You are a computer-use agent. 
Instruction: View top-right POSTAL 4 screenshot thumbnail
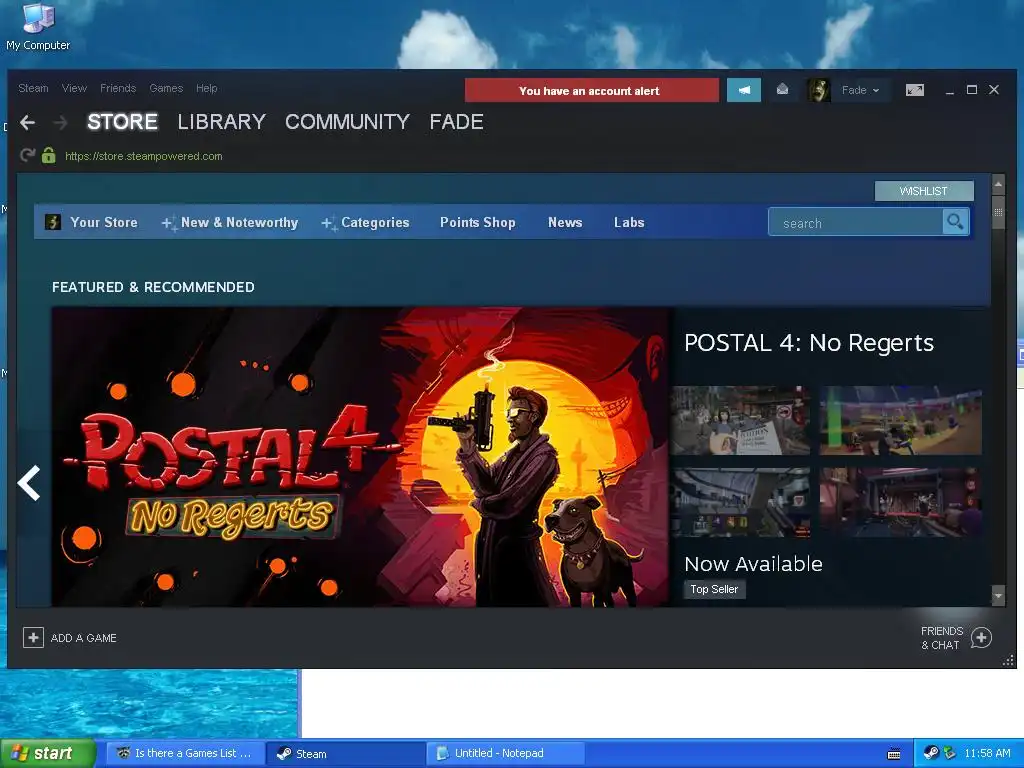(x=901, y=420)
